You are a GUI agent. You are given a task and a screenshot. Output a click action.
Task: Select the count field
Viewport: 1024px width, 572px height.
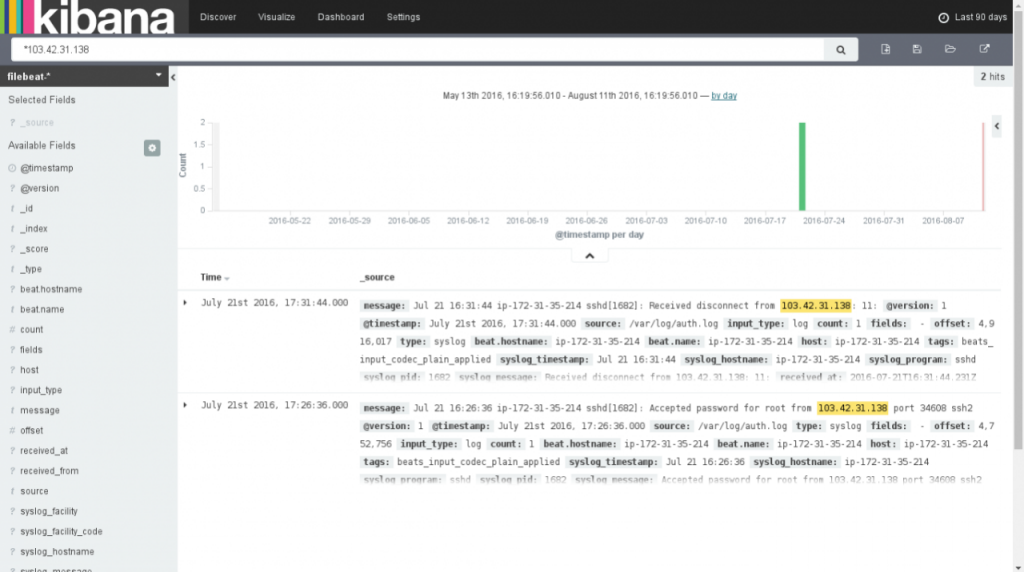click(x=31, y=330)
